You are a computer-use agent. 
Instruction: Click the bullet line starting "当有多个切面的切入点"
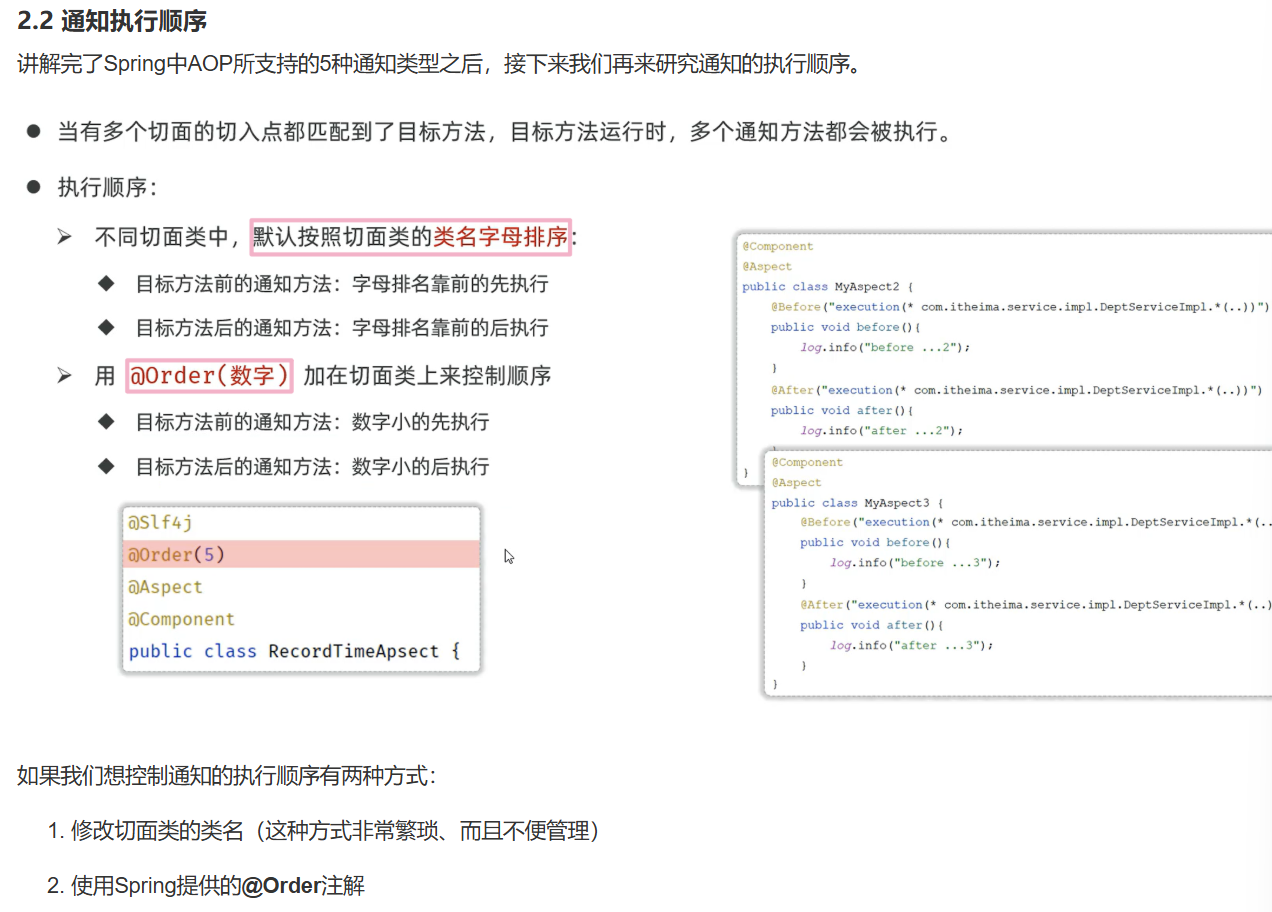504,132
